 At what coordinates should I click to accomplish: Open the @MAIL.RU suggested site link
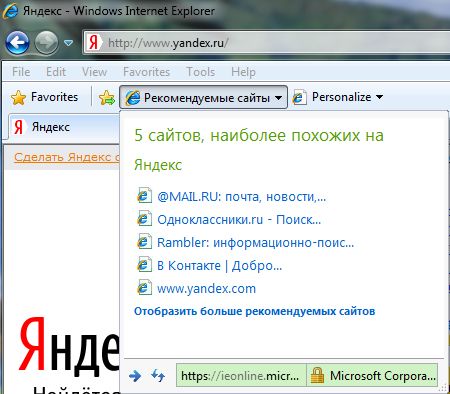[x=241, y=196]
